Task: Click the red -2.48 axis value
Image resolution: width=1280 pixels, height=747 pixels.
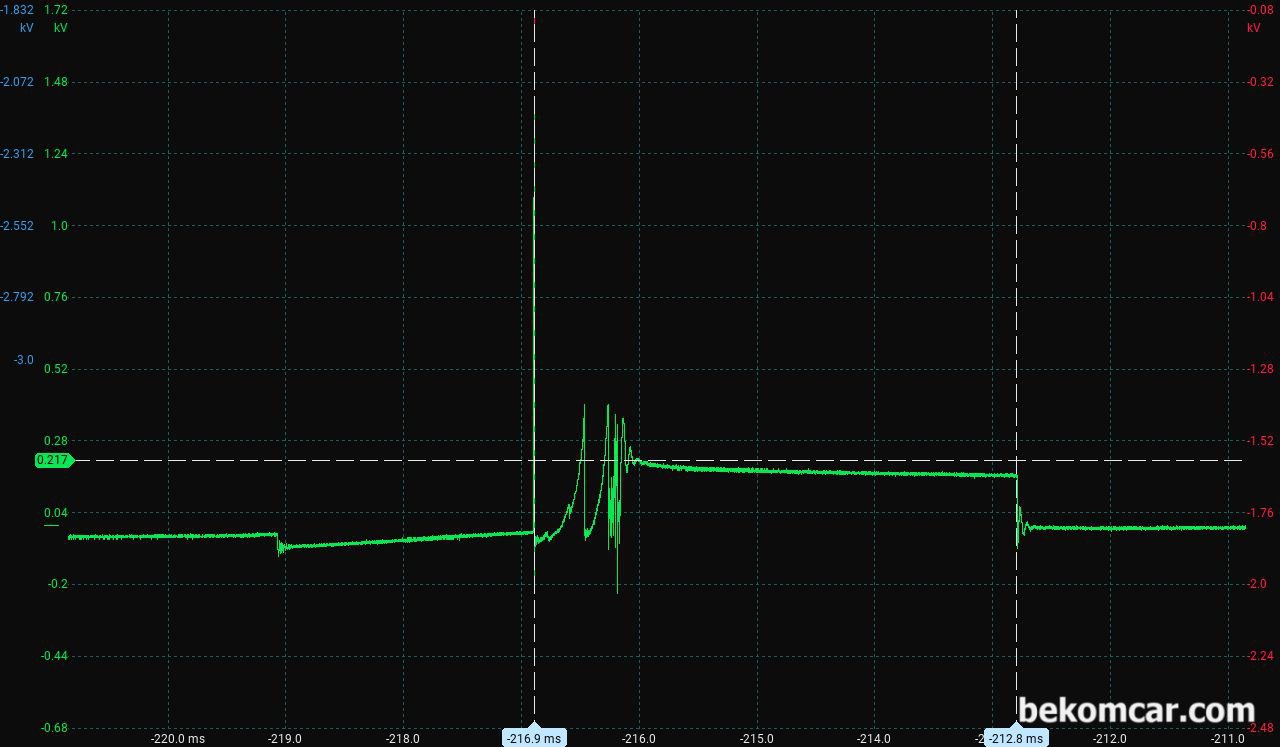Action: (x=1260, y=727)
